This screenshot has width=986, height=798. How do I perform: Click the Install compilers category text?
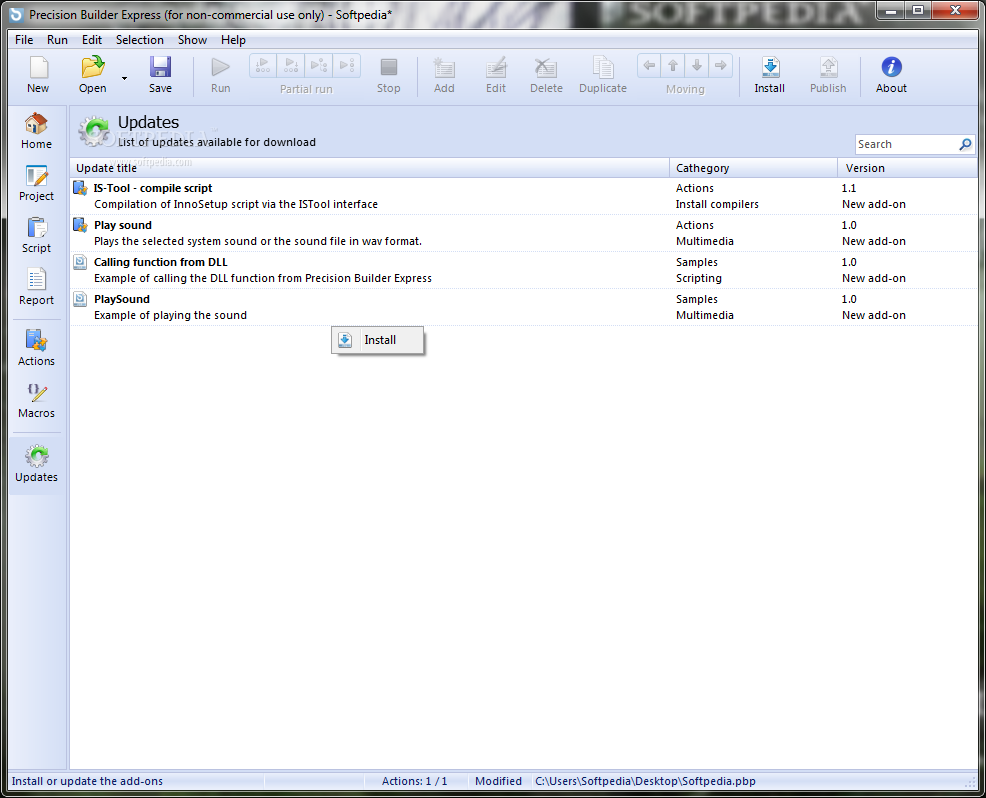717,204
